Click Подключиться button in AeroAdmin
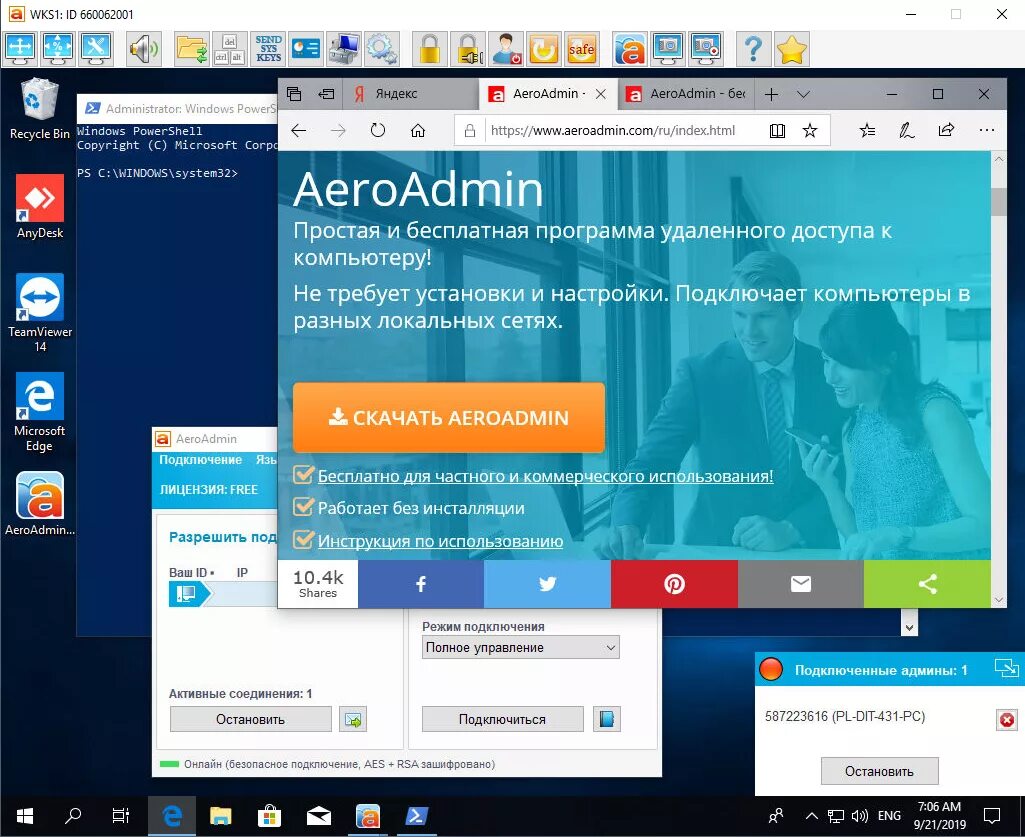This screenshot has height=837, width=1025. tap(502, 719)
